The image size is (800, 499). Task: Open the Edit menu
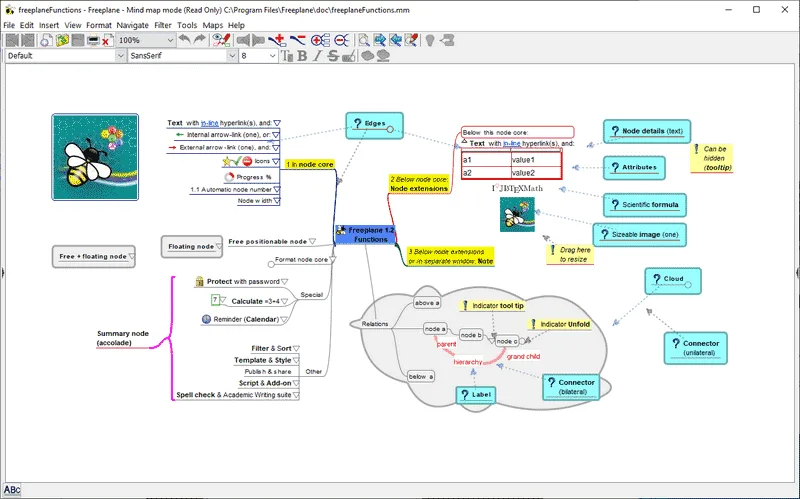coord(27,25)
